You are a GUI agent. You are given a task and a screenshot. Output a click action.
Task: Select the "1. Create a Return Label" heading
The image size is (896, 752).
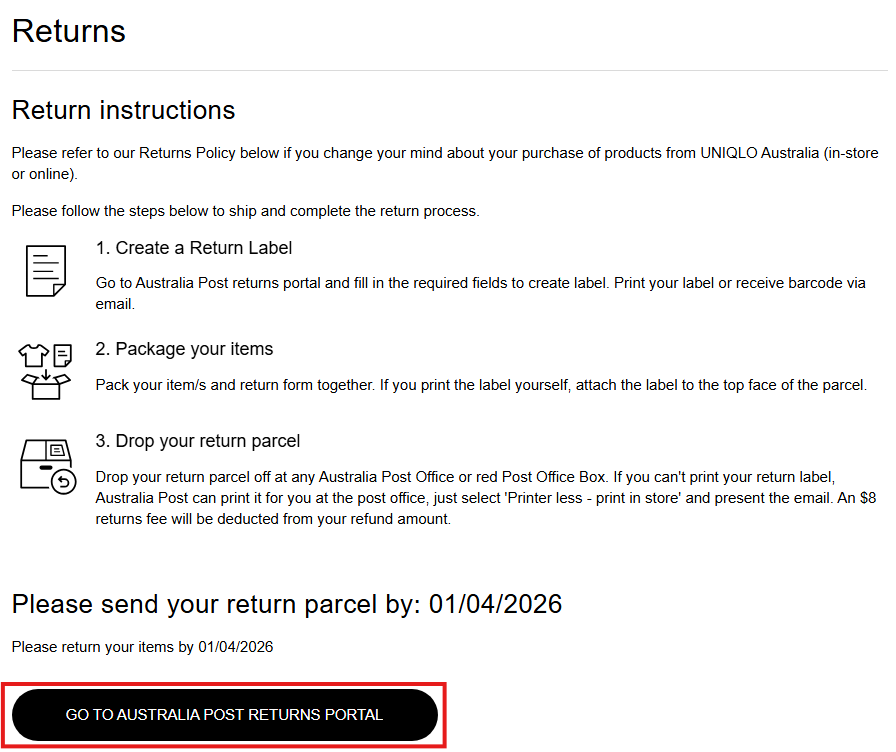pyautogui.click(x=194, y=248)
